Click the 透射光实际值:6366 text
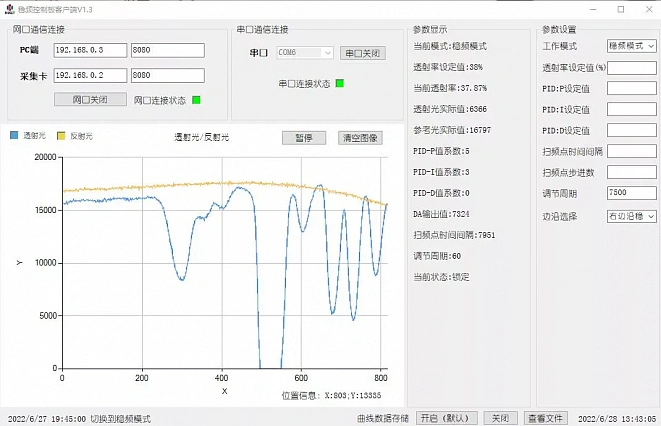Viewport: 661px width, 426px height. (x=450, y=109)
